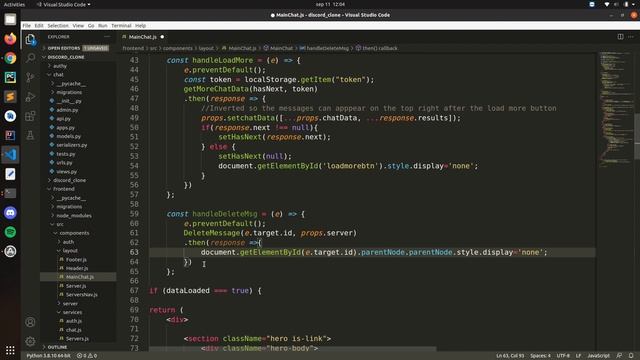Click the horizontal editor scrollbar
The image size is (640, 360).
click(x=292, y=349)
